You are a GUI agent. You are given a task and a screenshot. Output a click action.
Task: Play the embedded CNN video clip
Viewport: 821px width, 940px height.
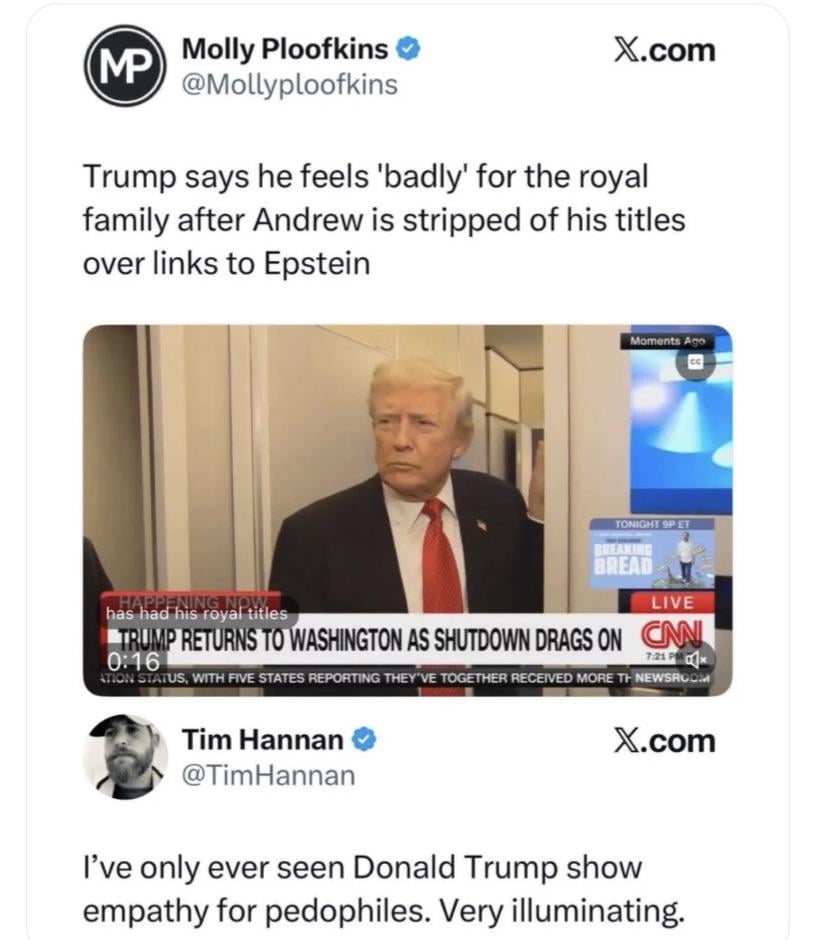click(x=408, y=510)
